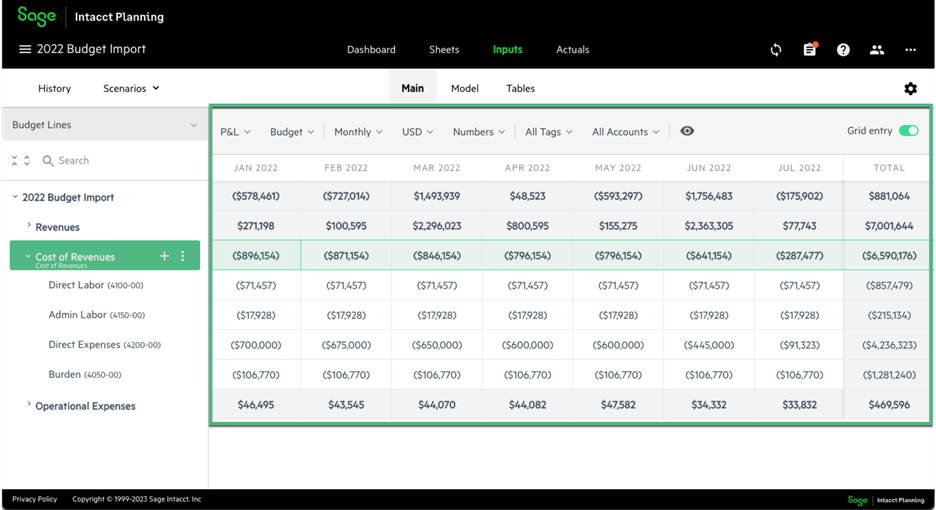Image resolution: width=936 pixels, height=510 pixels.
Task: Select the Admin Labor (4150-00) line
Action: pyautogui.click(x=96, y=315)
